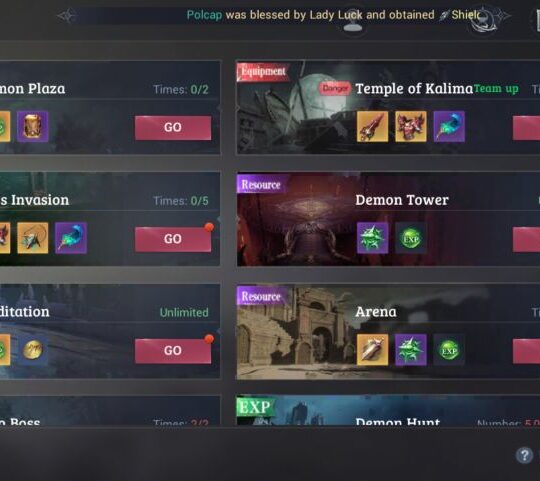The image size is (540, 481).
Task: Select EXP orb reward in Arena
Action: coord(449,349)
